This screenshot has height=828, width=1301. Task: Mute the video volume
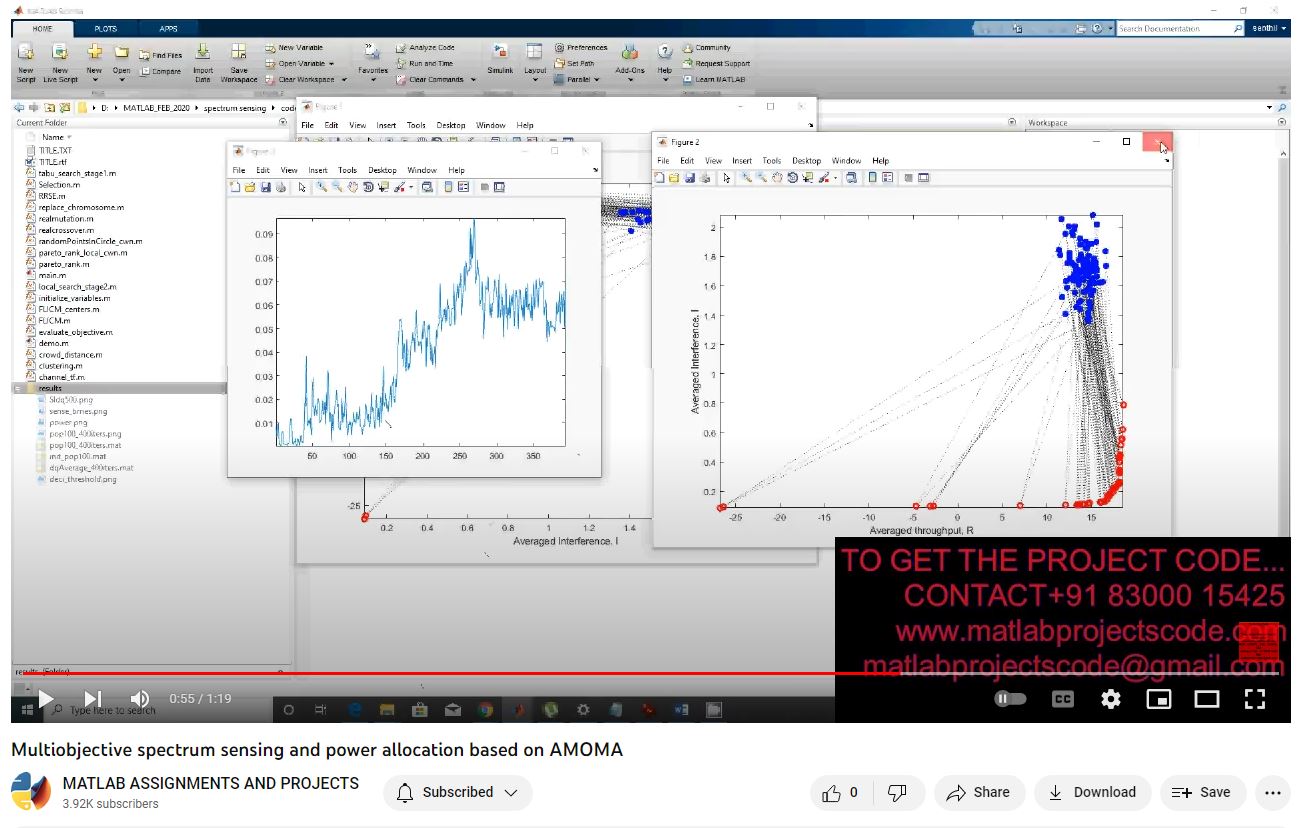(x=140, y=698)
